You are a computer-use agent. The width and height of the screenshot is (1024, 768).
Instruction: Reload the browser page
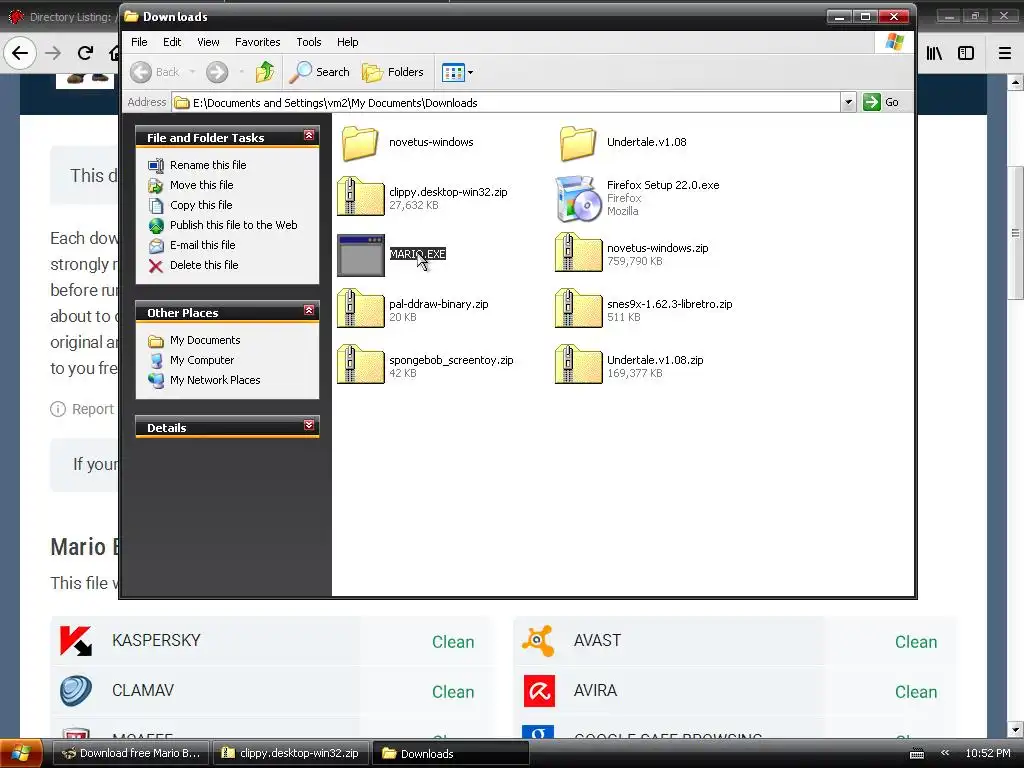[x=85, y=53]
